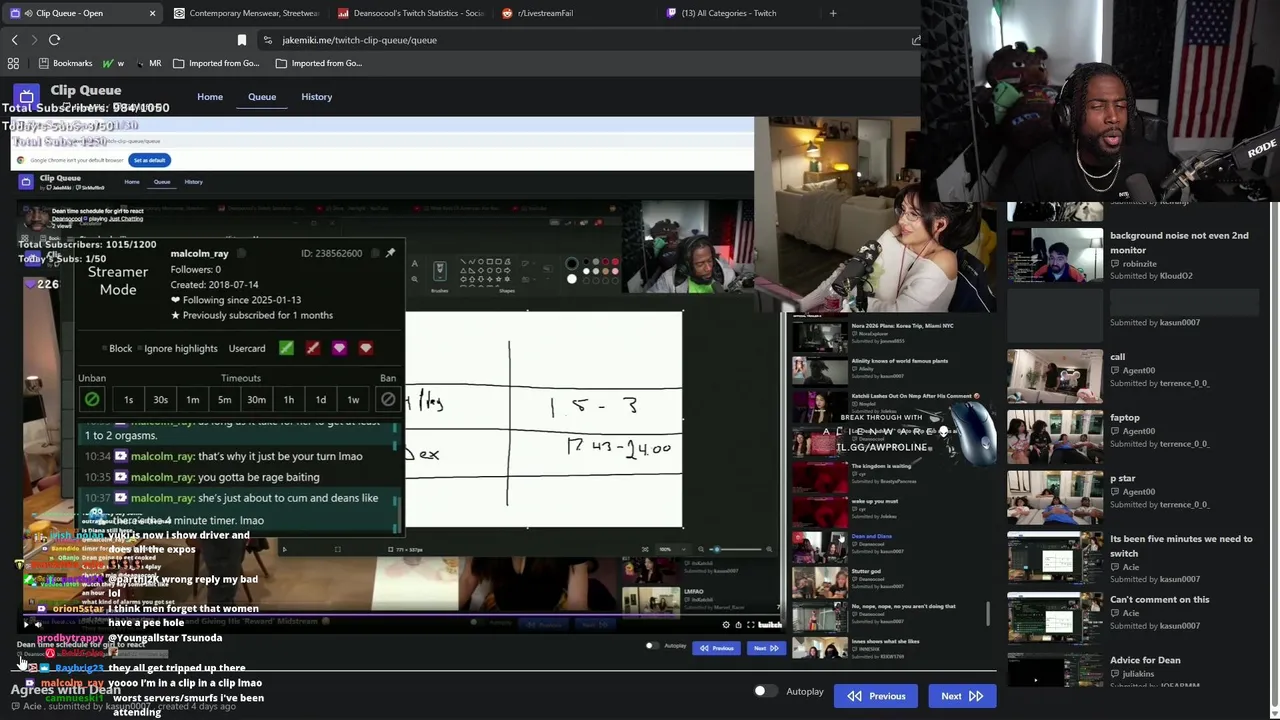Open the Queue nav item

click(x=262, y=97)
